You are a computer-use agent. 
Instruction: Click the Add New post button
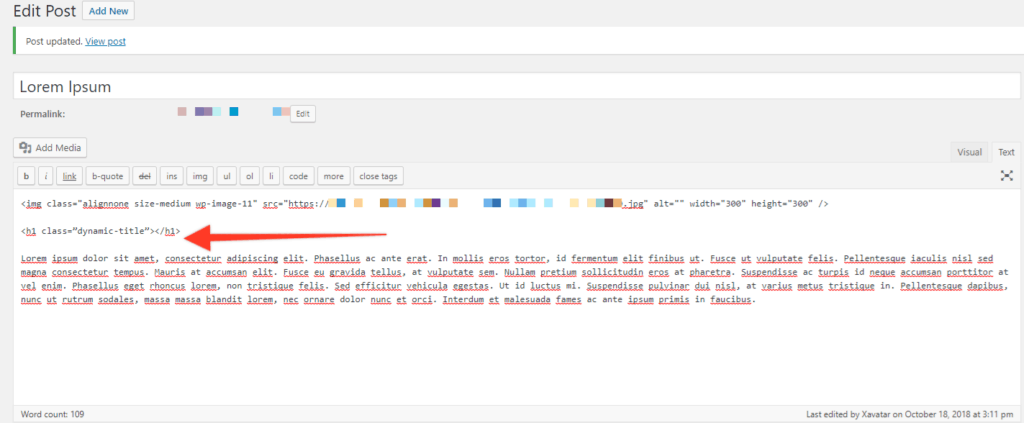pyautogui.click(x=108, y=11)
